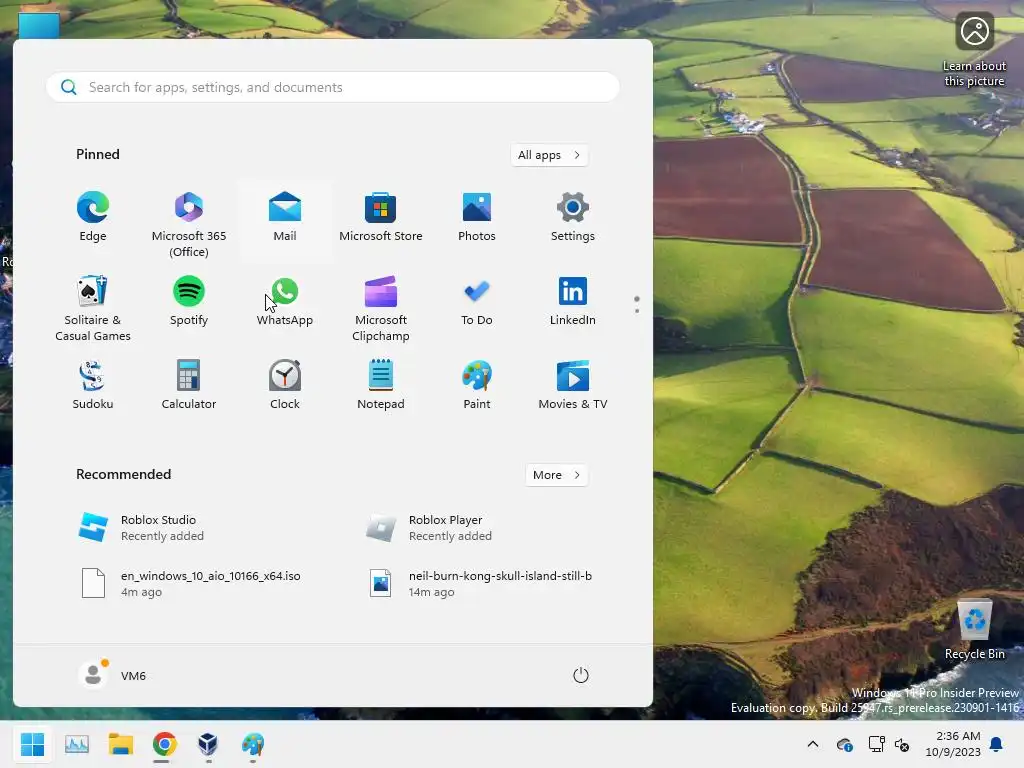1024x768 pixels.
Task: Switch to Paint on the taskbar
Action: click(x=253, y=744)
